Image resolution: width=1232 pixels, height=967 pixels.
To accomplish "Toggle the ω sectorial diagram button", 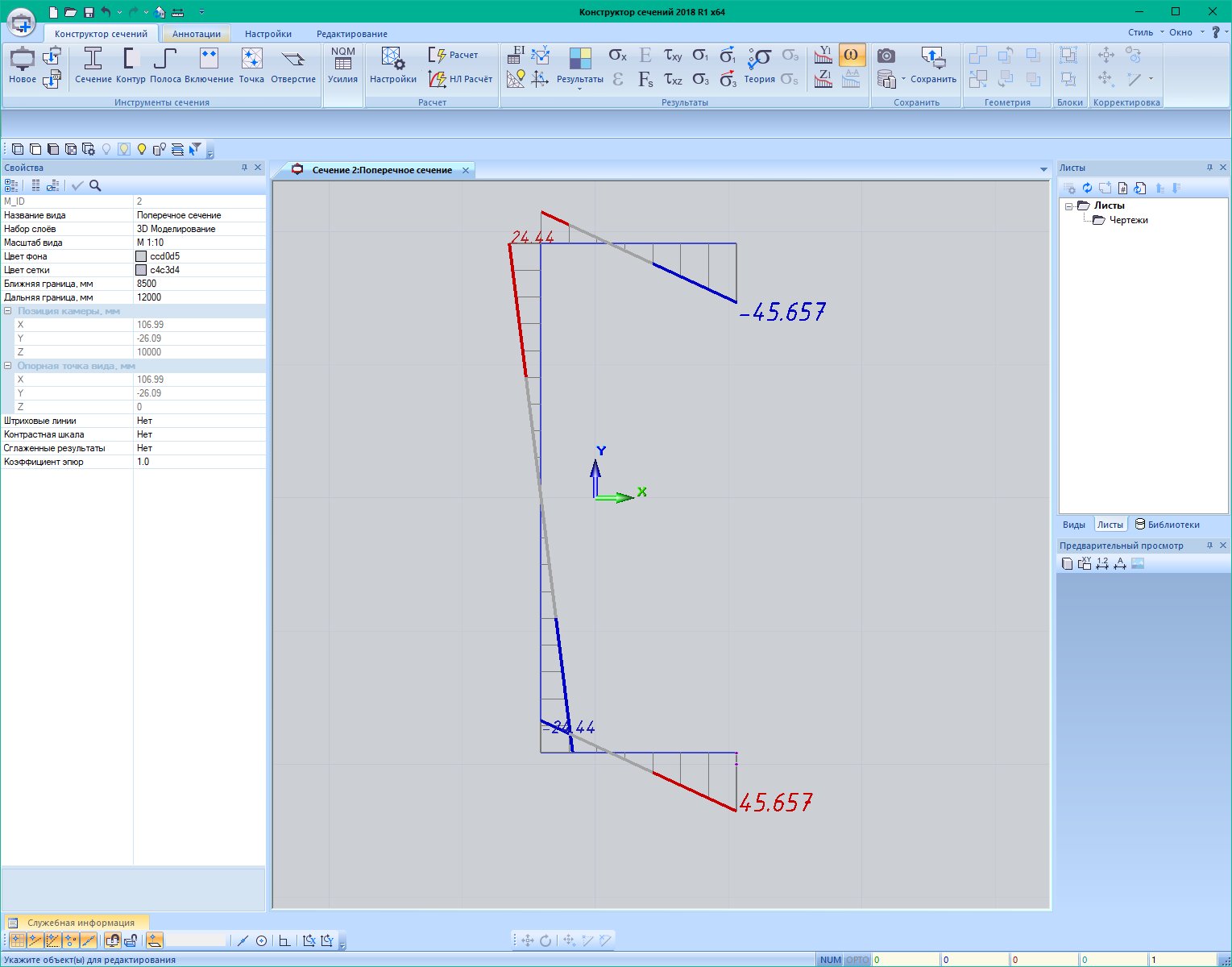I will coord(851,55).
